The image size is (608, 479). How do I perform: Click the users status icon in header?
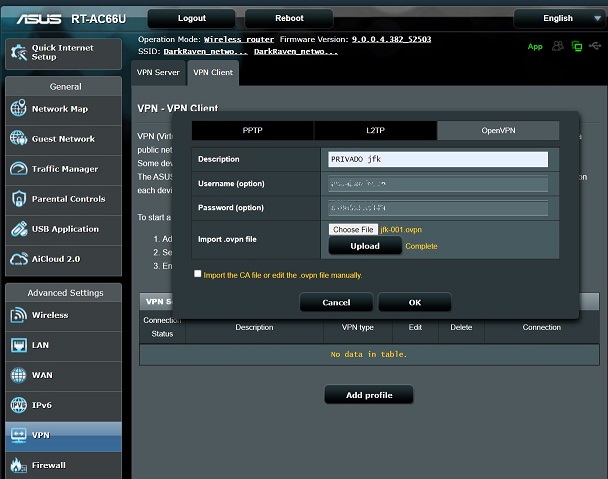[558, 46]
